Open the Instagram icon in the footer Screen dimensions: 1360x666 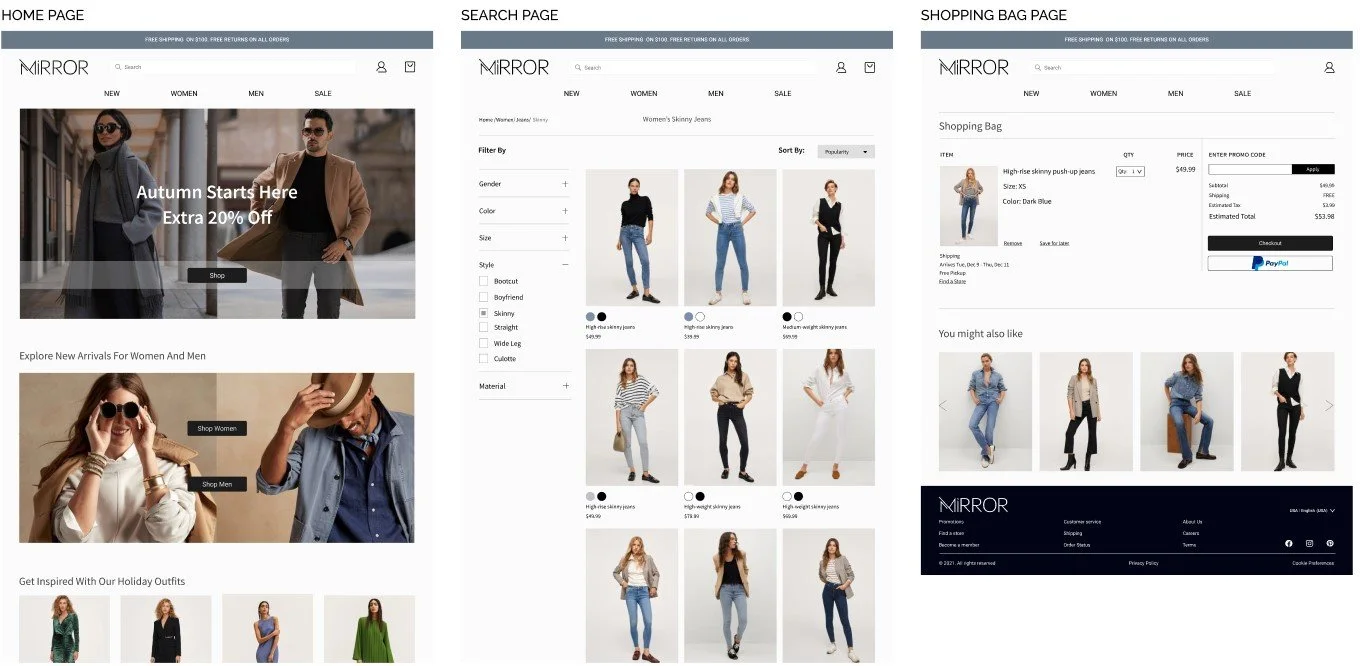[x=1309, y=543]
